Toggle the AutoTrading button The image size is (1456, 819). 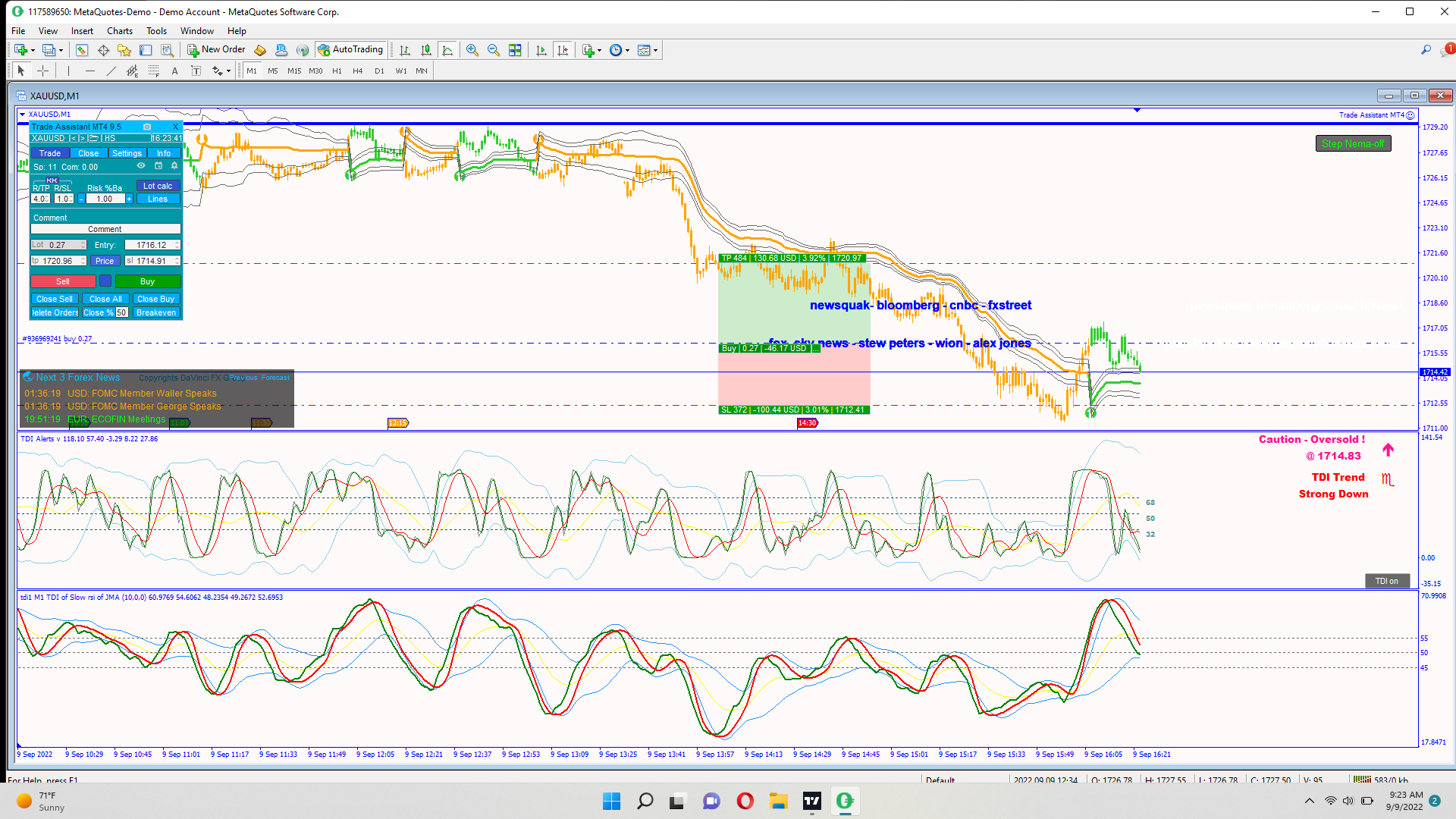click(350, 50)
